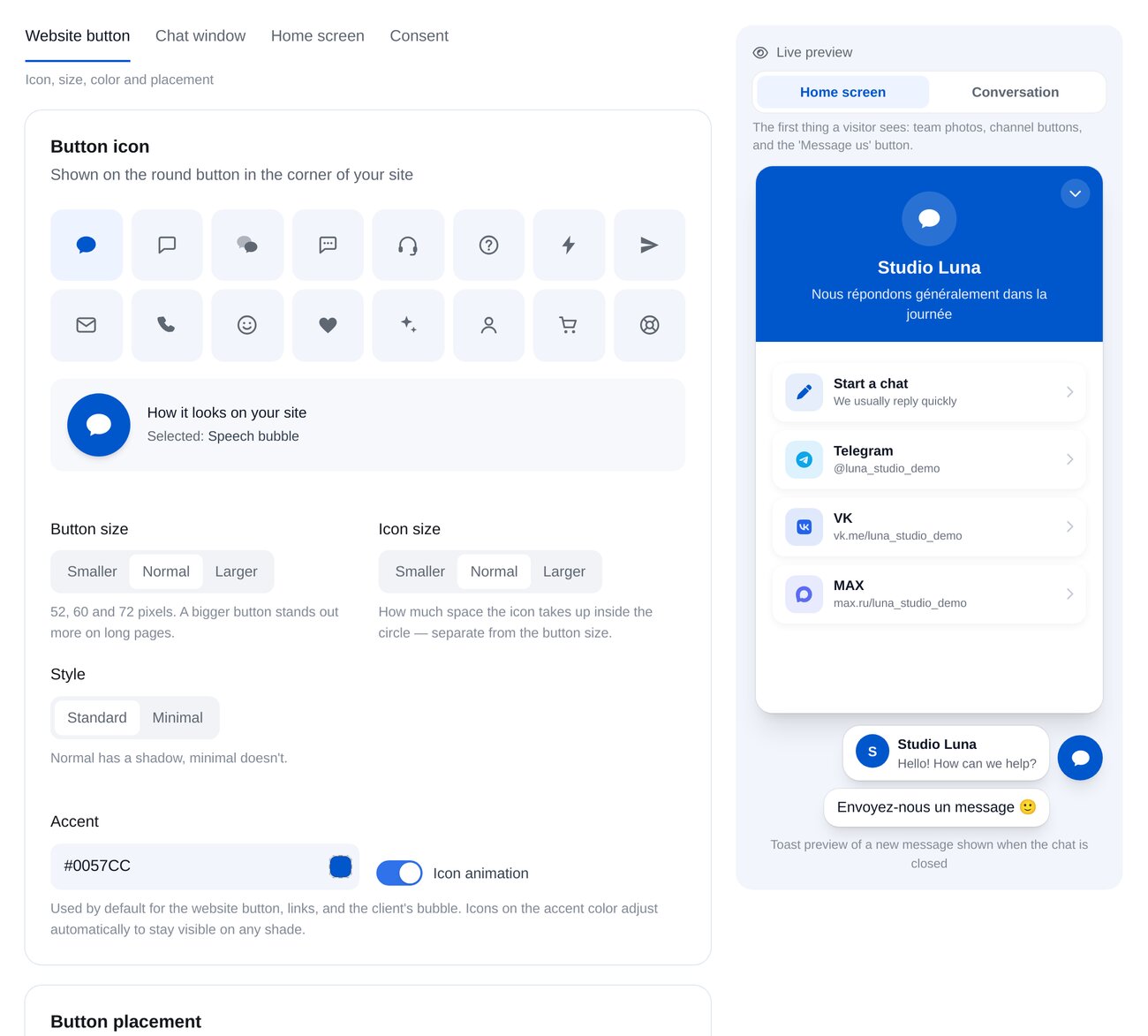The width and height of the screenshot is (1148, 1036).
Task: Show the Home screen live preview
Action: tap(842, 92)
